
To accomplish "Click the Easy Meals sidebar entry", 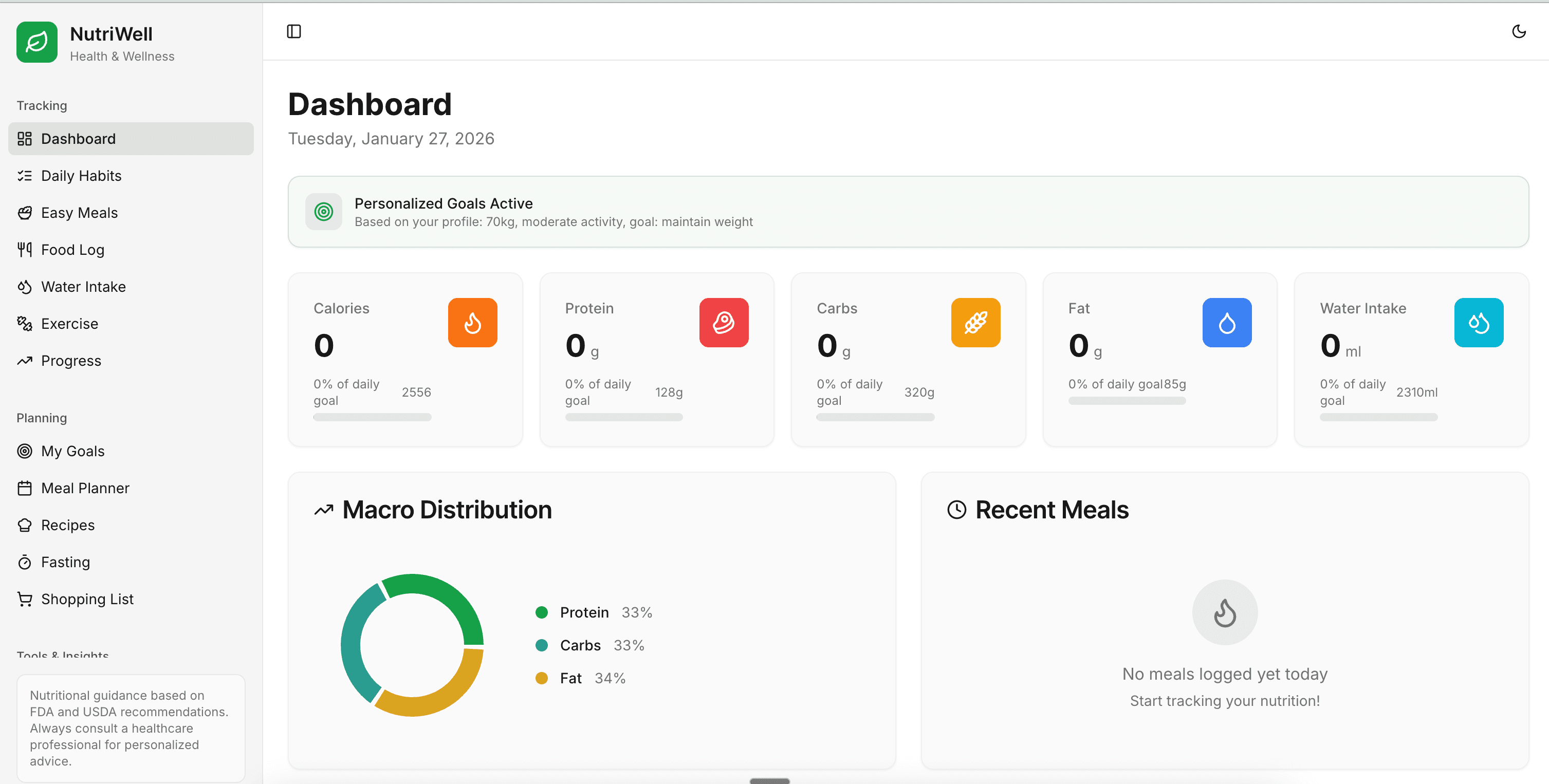I will pyautogui.click(x=79, y=212).
